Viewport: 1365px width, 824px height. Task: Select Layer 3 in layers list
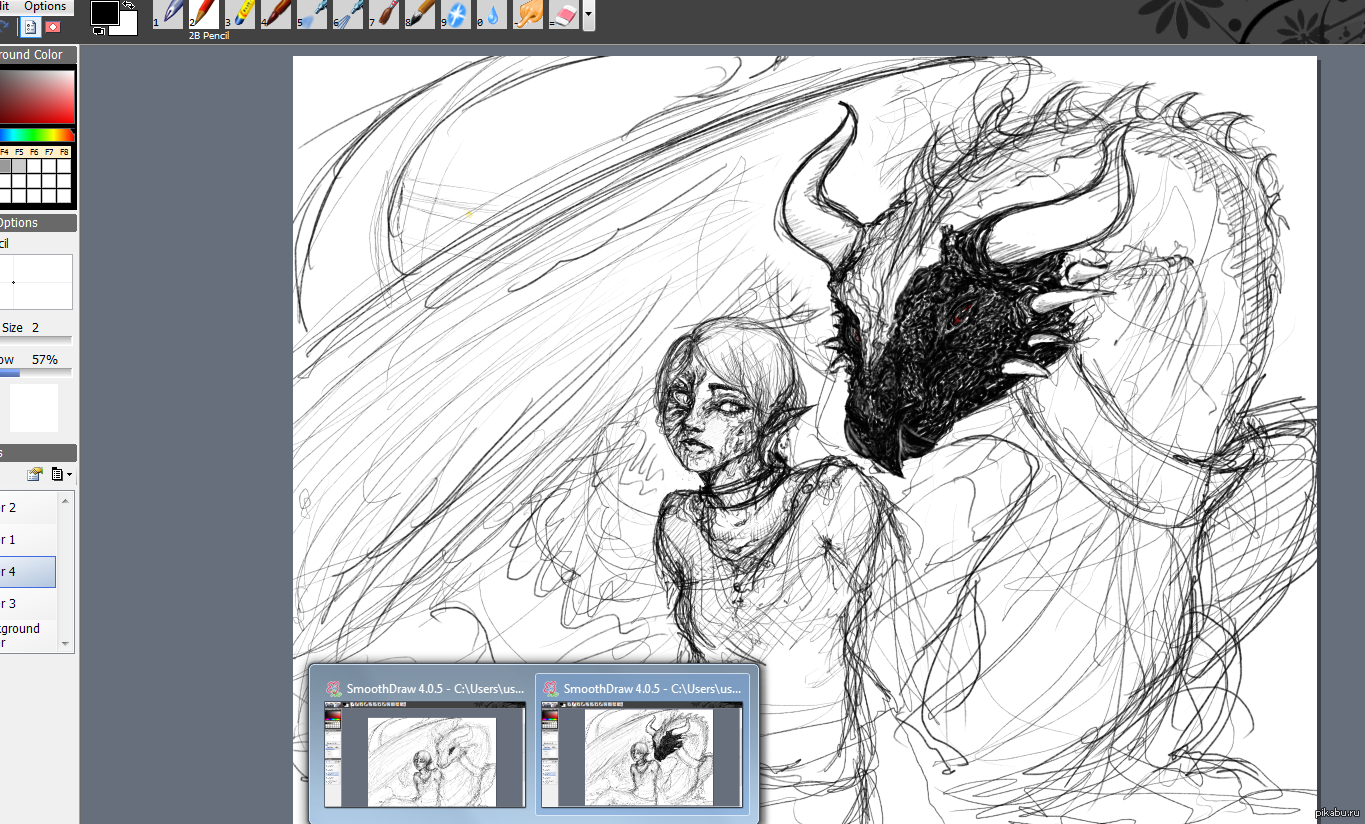(28, 604)
